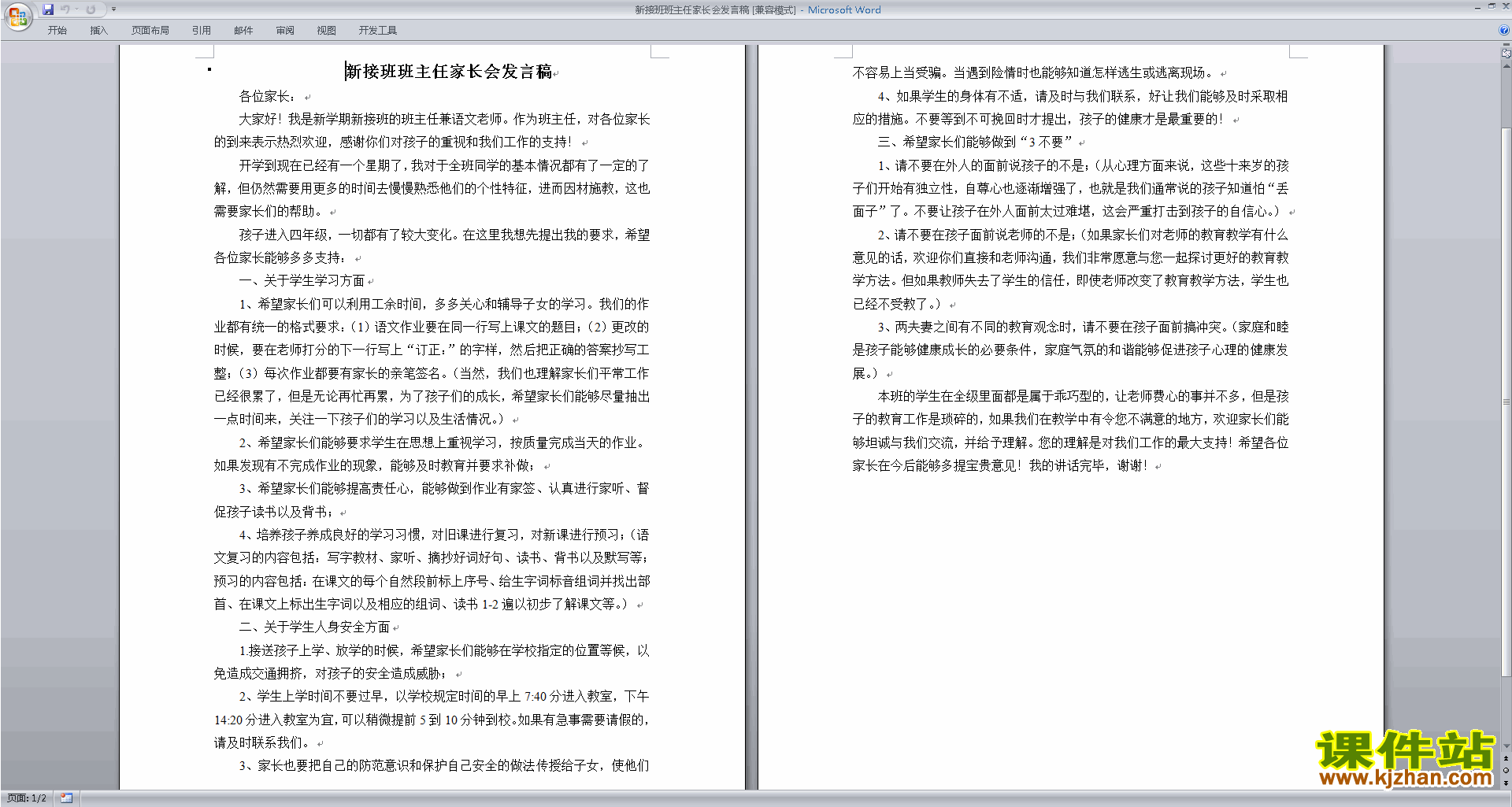The width and height of the screenshot is (1512, 807).
Task: Select the 视图 ribbon tab
Action: coord(326,30)
